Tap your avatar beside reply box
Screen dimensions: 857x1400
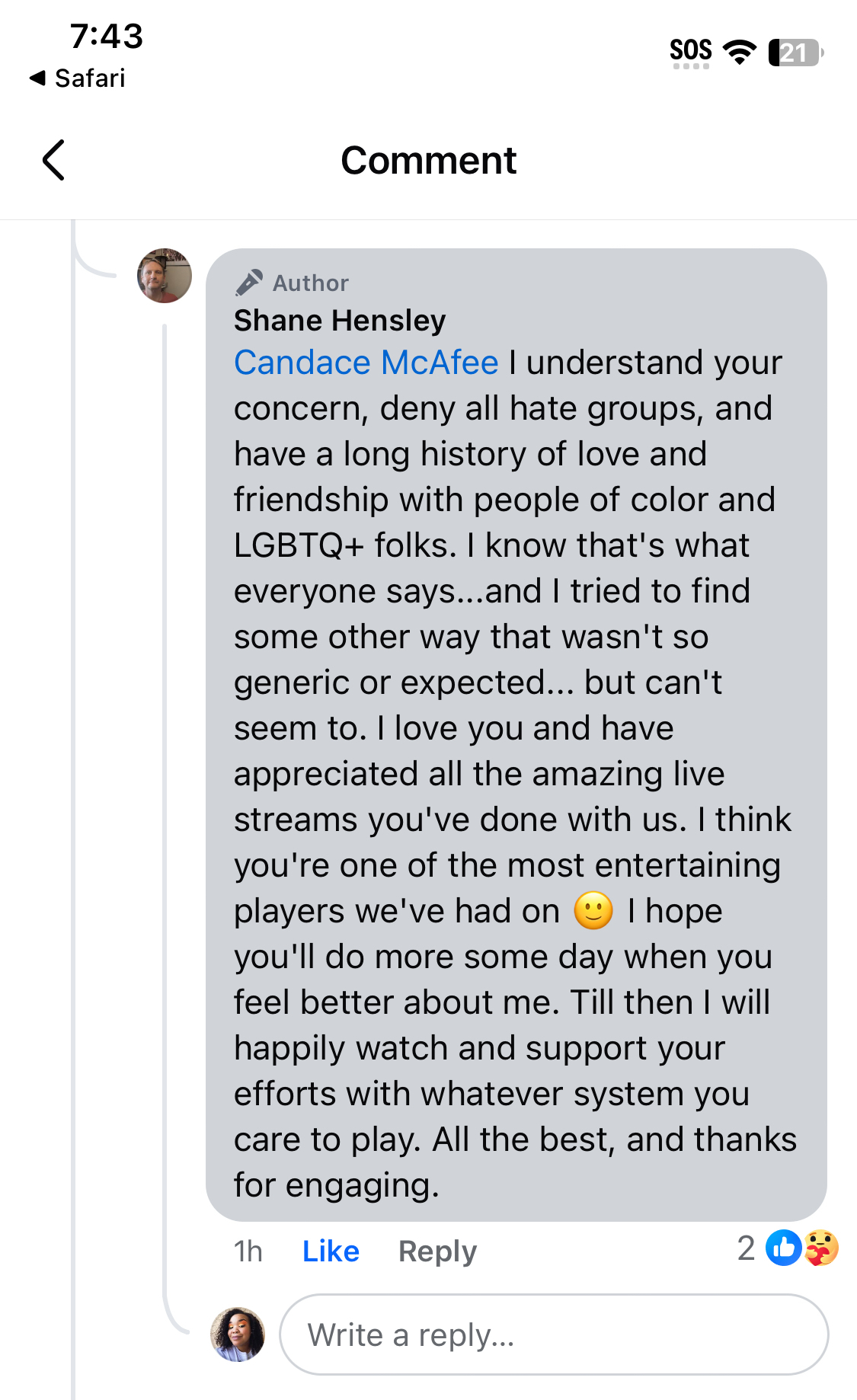point(238,1334)
